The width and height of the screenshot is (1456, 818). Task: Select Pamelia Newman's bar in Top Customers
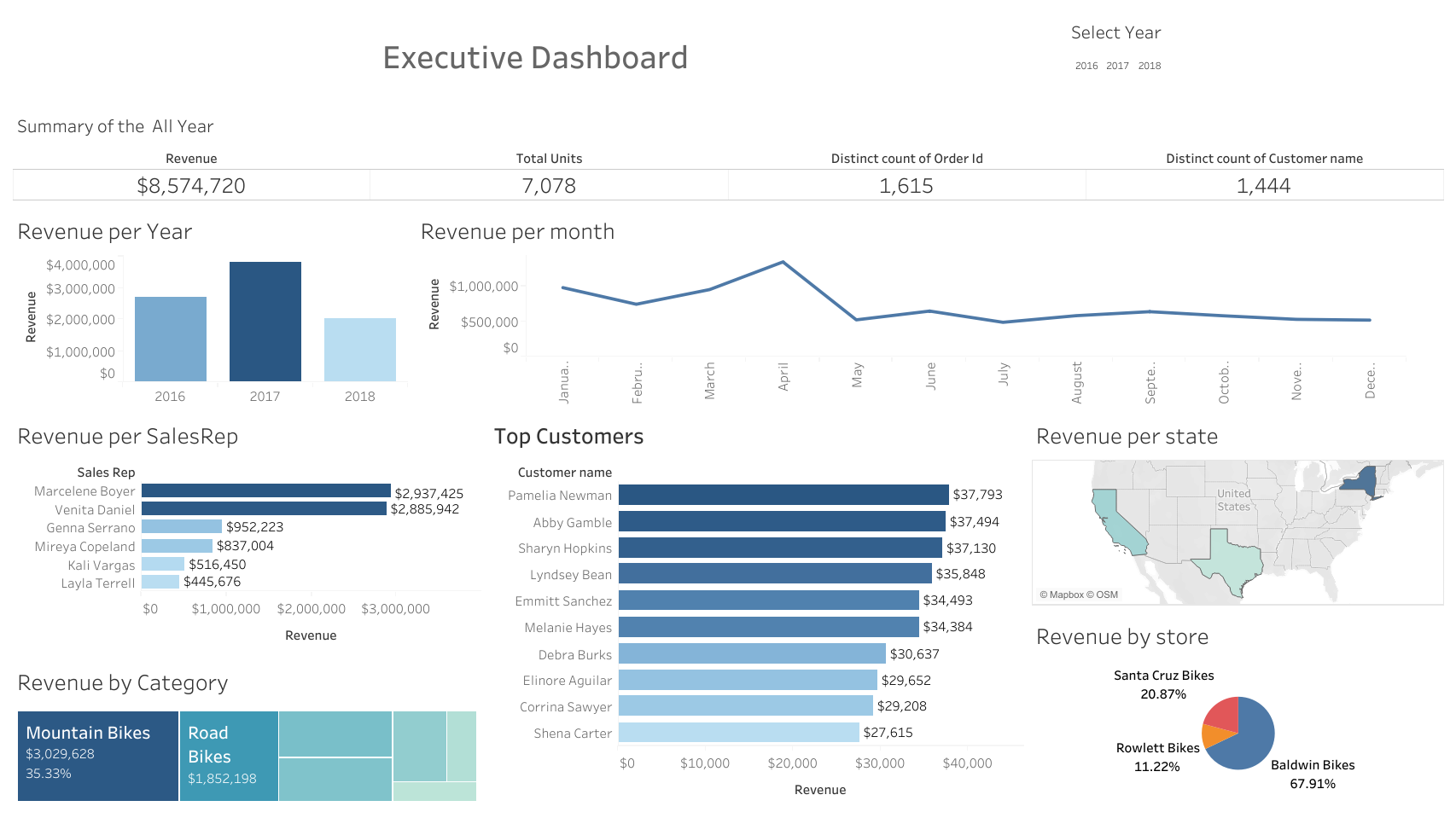coord(781,495)
